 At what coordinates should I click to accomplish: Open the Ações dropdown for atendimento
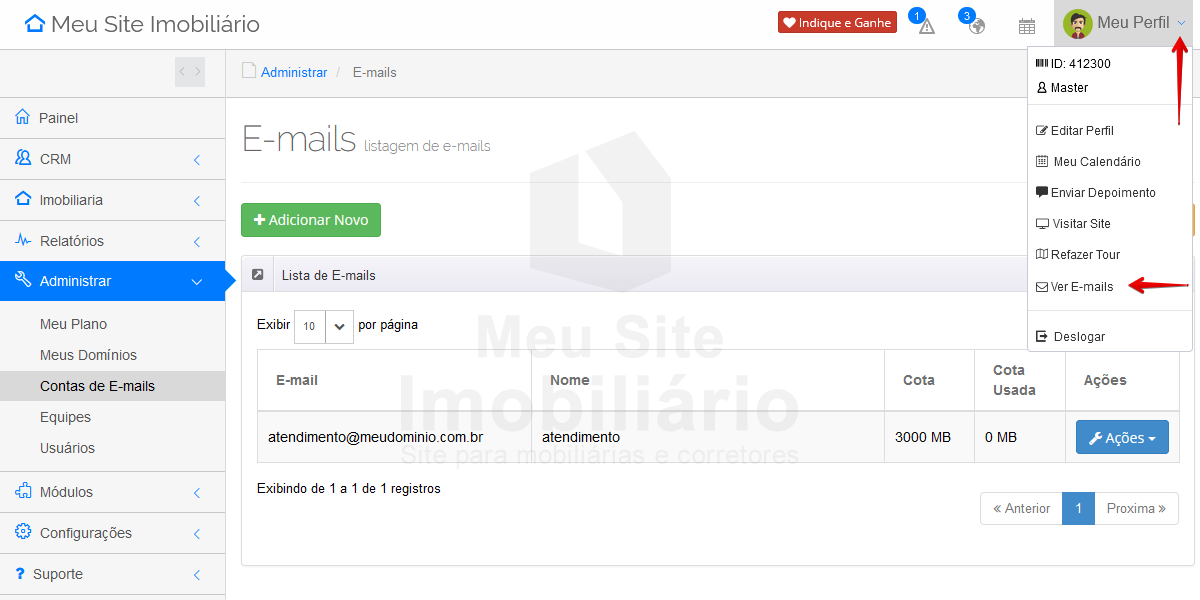(x=1121, y=438)
